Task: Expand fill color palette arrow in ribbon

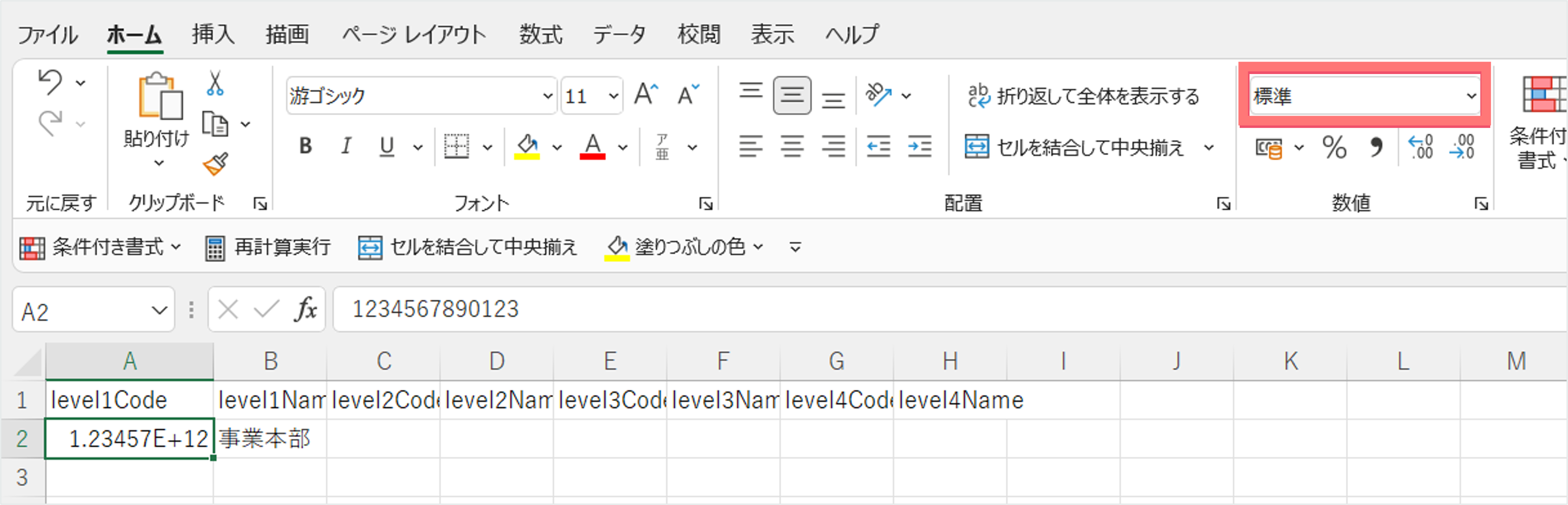Action: point(556,147)
